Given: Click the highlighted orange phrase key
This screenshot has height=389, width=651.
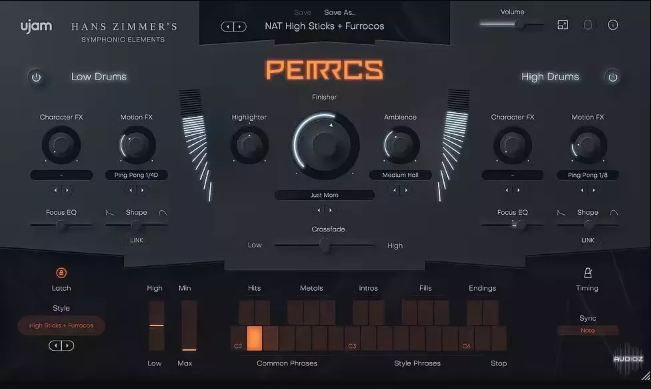Looking at the screenshot, I should [x=254, y=338].
